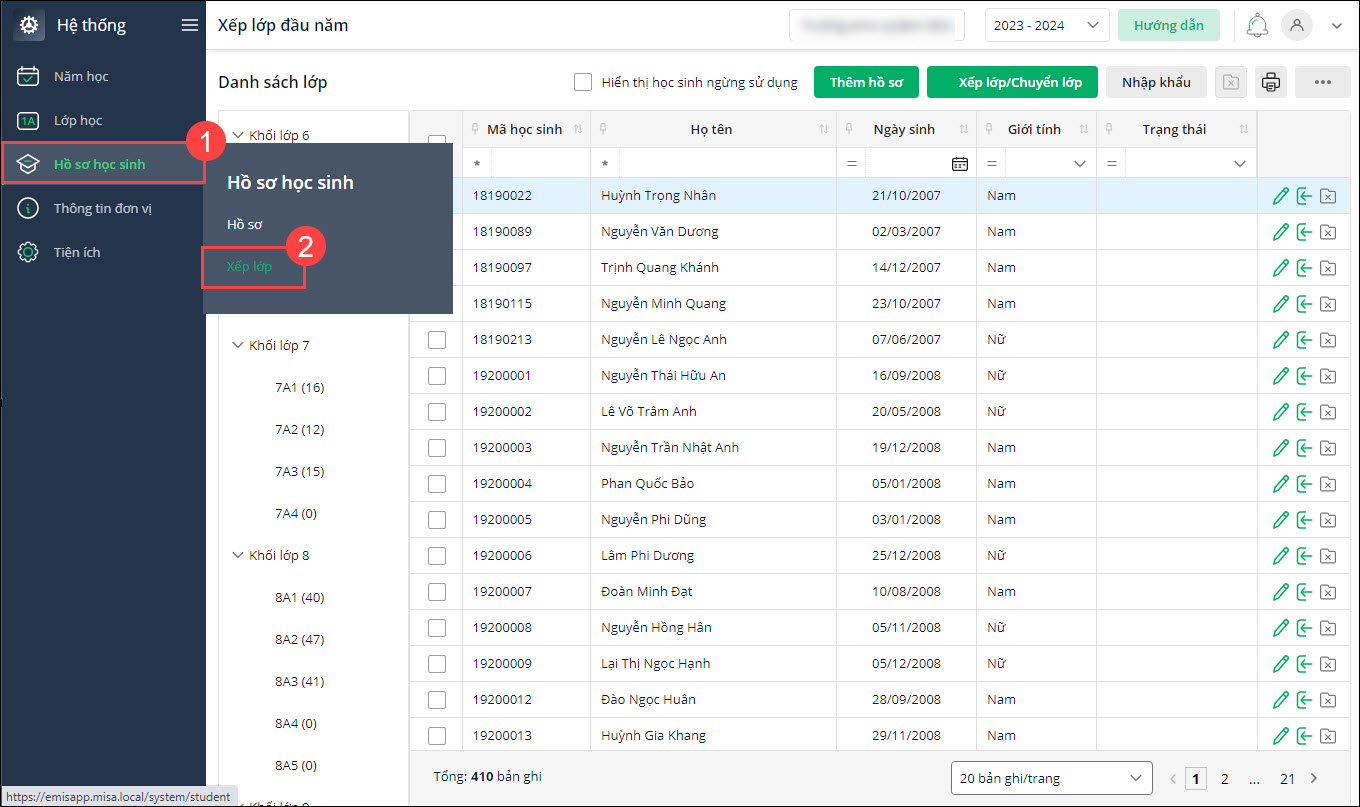The height and width of the screenshot is (807, 1360).
Task: Check the row for Nguyễn Lê Ngọc Anh
Action: pyautogui.click(x=437, y=340)
